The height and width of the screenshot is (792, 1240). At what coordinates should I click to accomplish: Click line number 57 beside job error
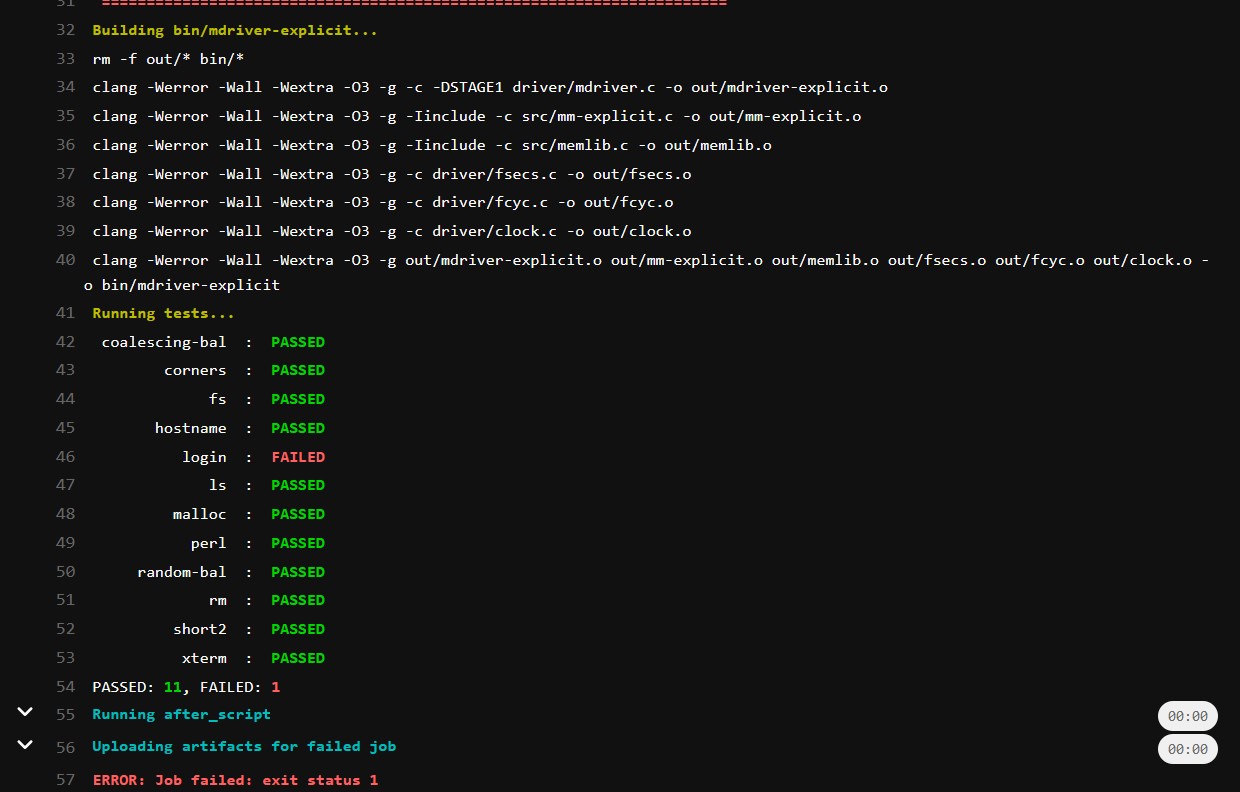(65, 780)
